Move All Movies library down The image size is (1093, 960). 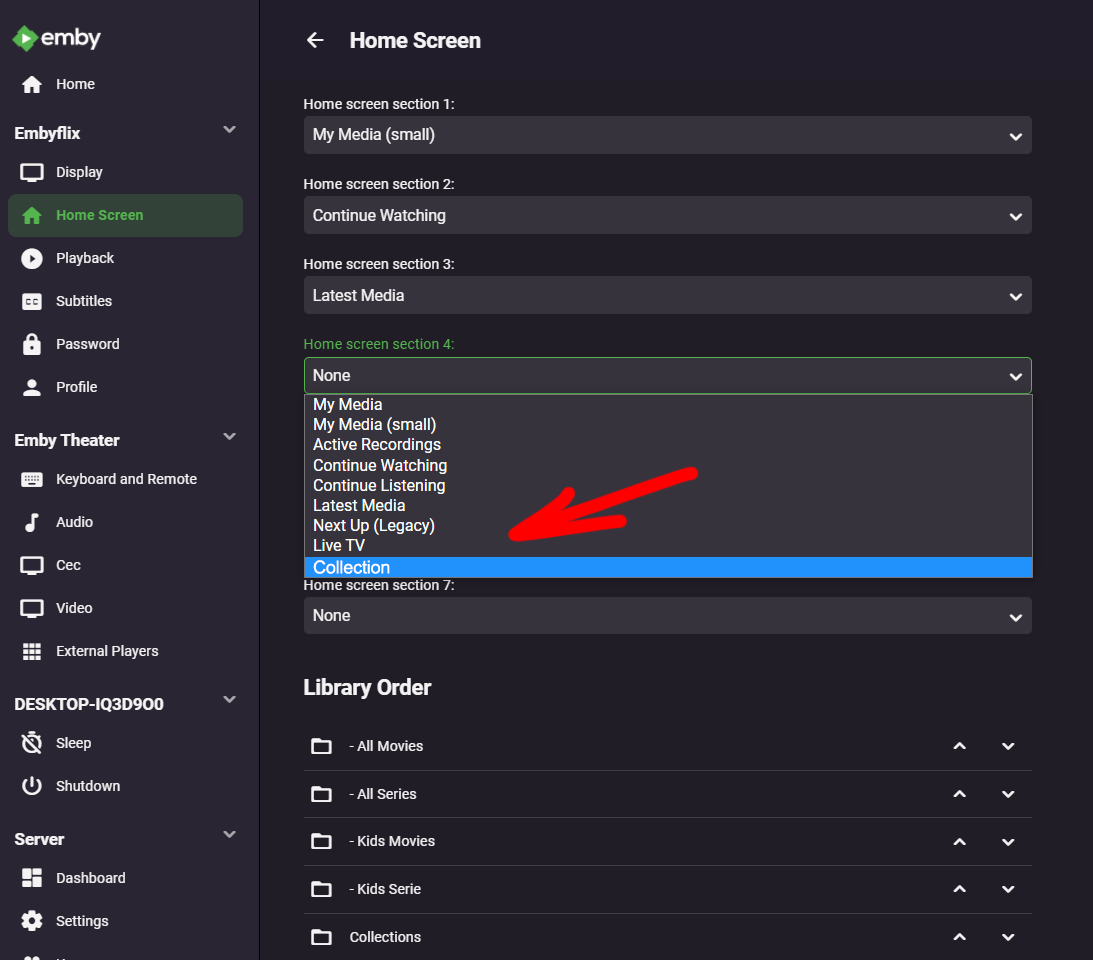click(1008, 746)
